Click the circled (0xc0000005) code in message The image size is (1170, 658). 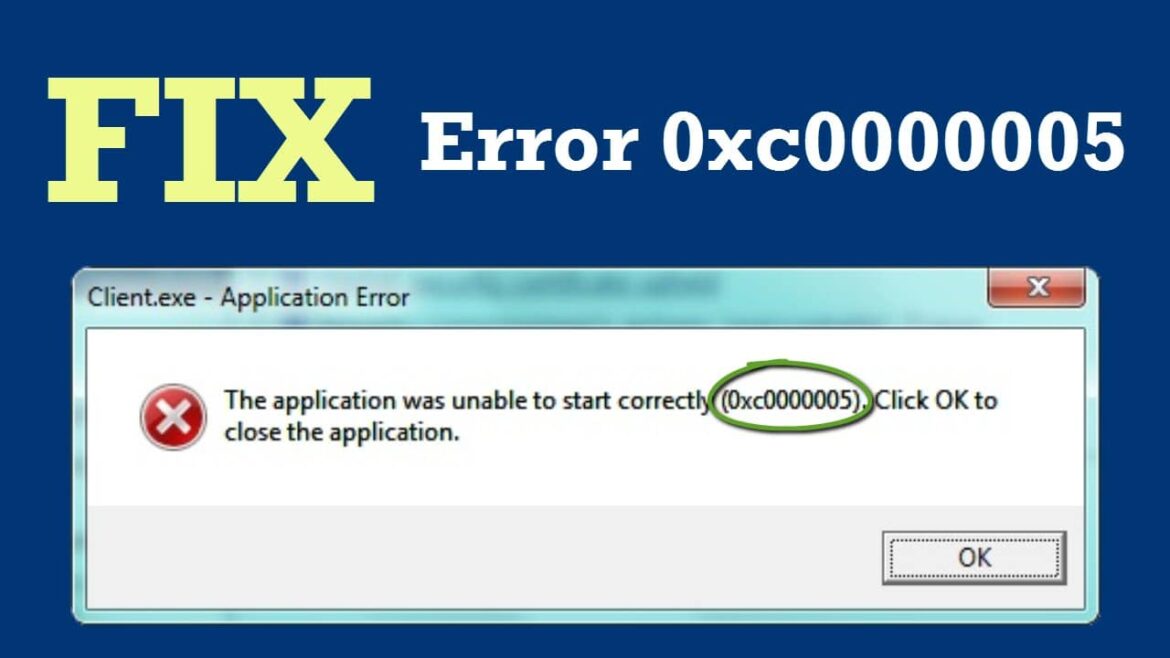click(791, 401)
